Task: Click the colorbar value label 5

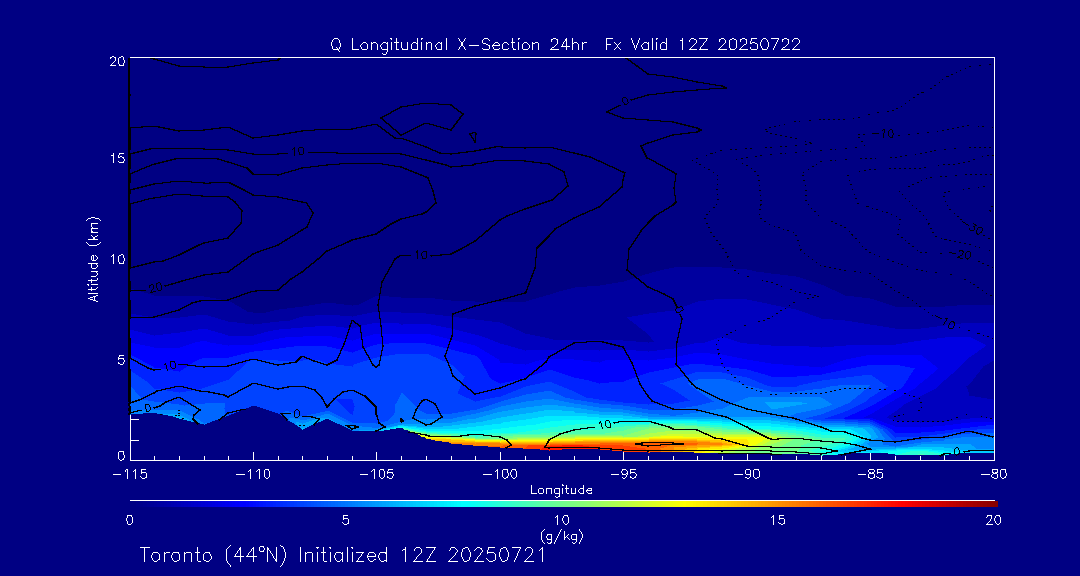Action: [346, 521]
